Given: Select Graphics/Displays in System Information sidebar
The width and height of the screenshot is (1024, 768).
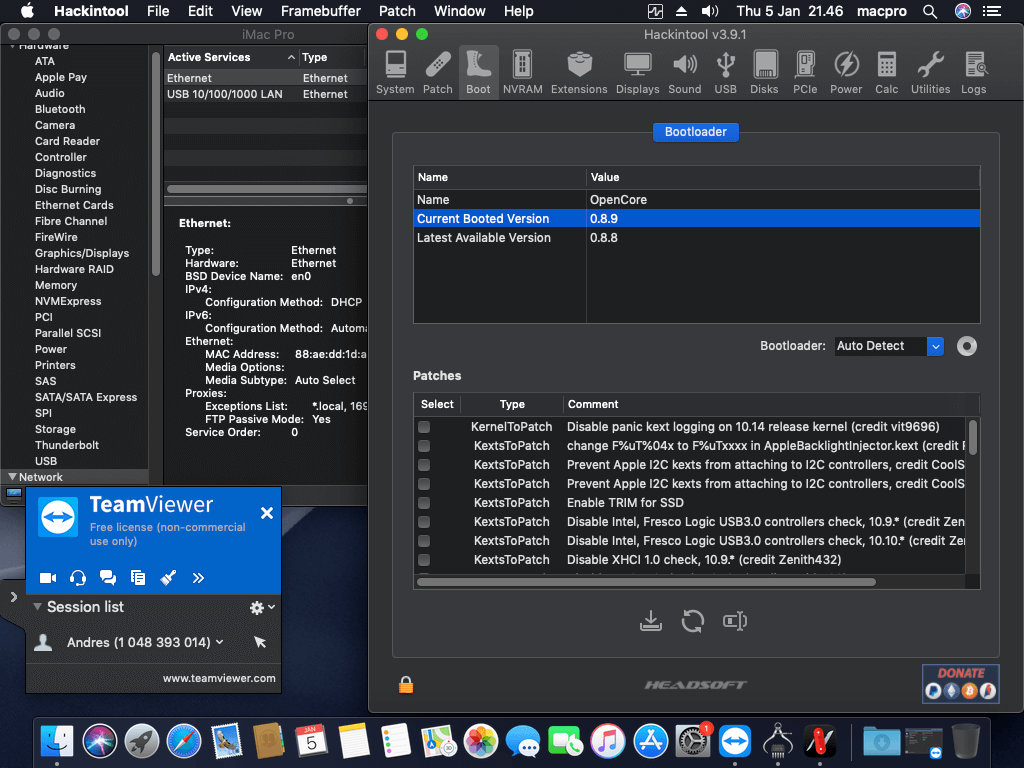Looking at the screenshot, I should [82, 253].
